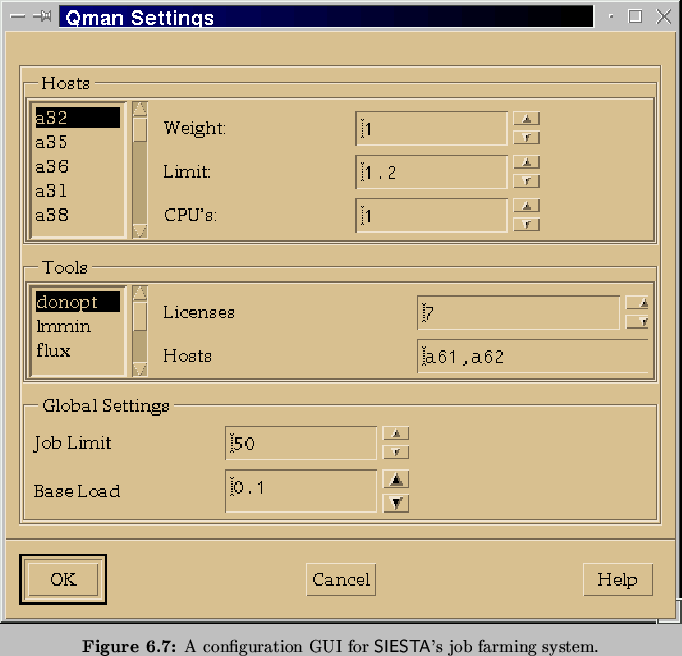Click Tools list scrollbar up arrow
682x656 pixels.
(140, 293)
